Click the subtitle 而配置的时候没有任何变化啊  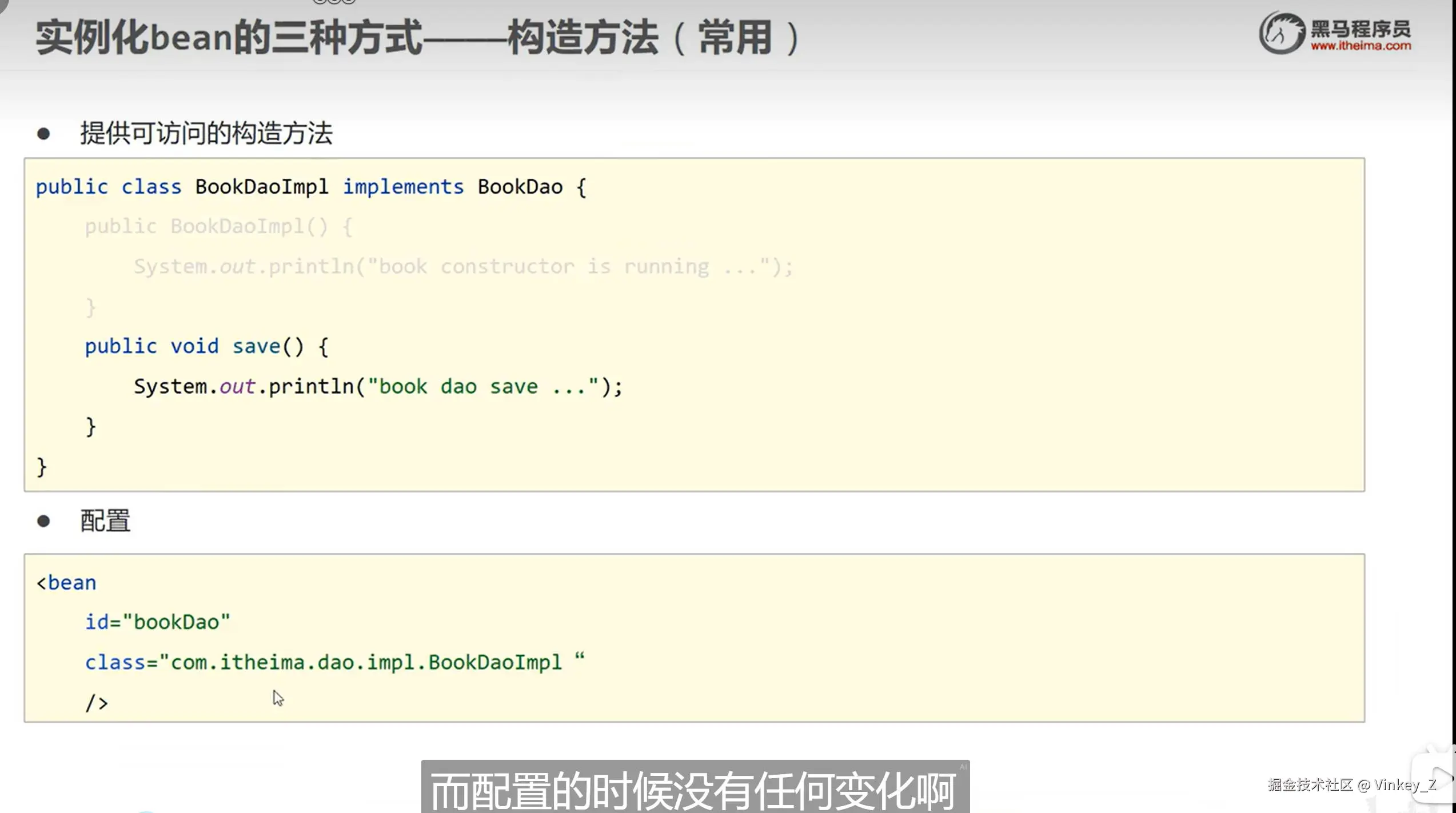click(693, 791)
